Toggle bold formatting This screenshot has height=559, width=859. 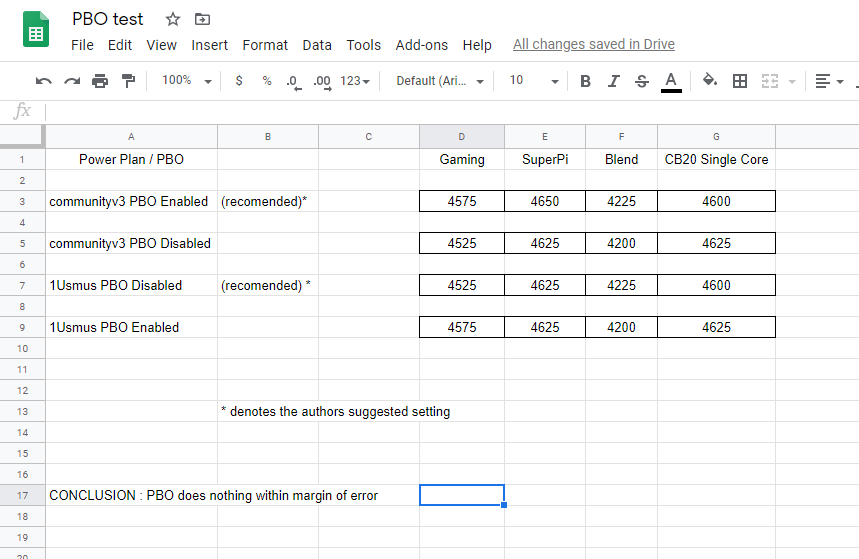[x=585, y=81]
